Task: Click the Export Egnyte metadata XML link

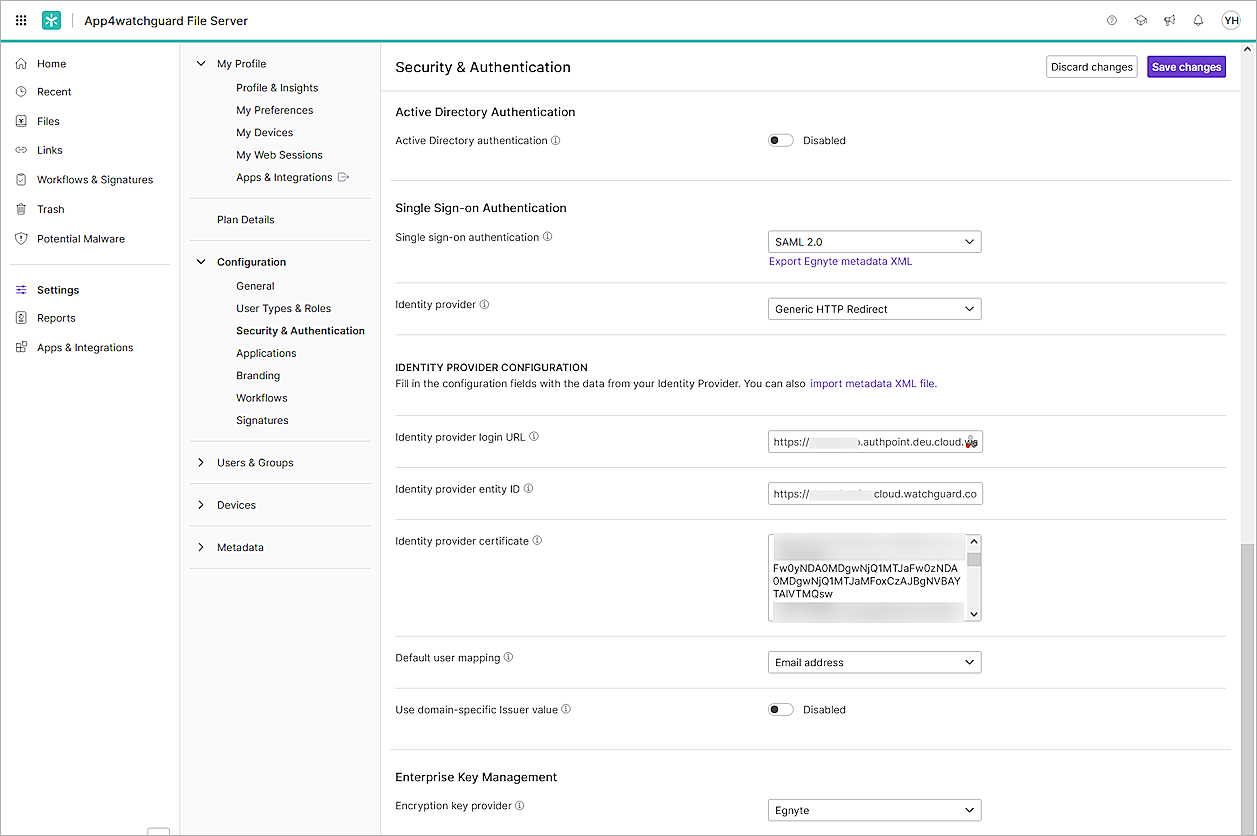Action: (840, 262)
